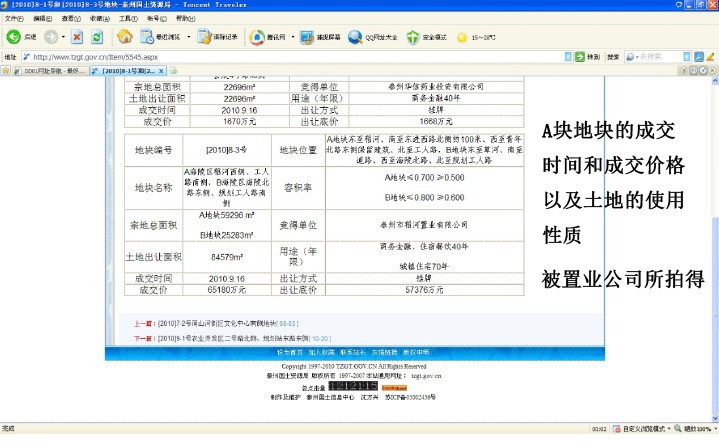Open the 编辑 Edit menu
Viewport: 719px width, 441px height.
pyautogui.click(x=43, y=18)
